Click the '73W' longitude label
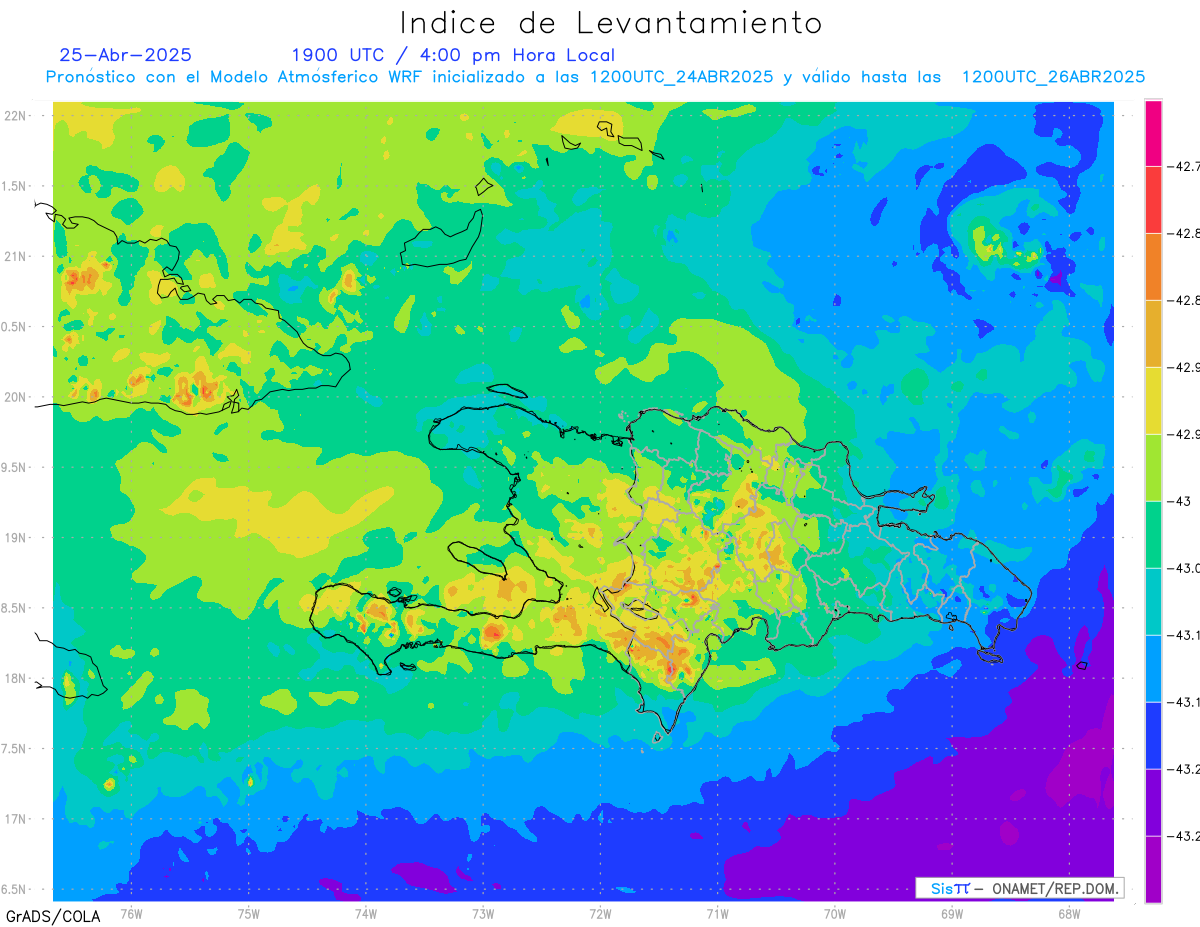 483,913
